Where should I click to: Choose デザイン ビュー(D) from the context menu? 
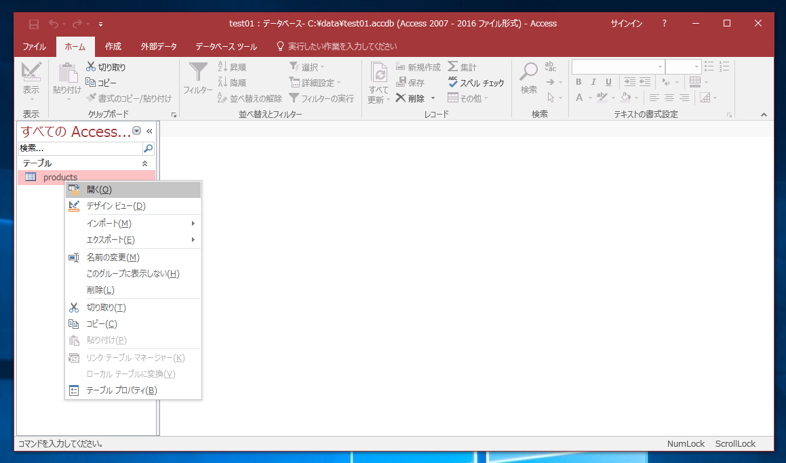point(133,206)
